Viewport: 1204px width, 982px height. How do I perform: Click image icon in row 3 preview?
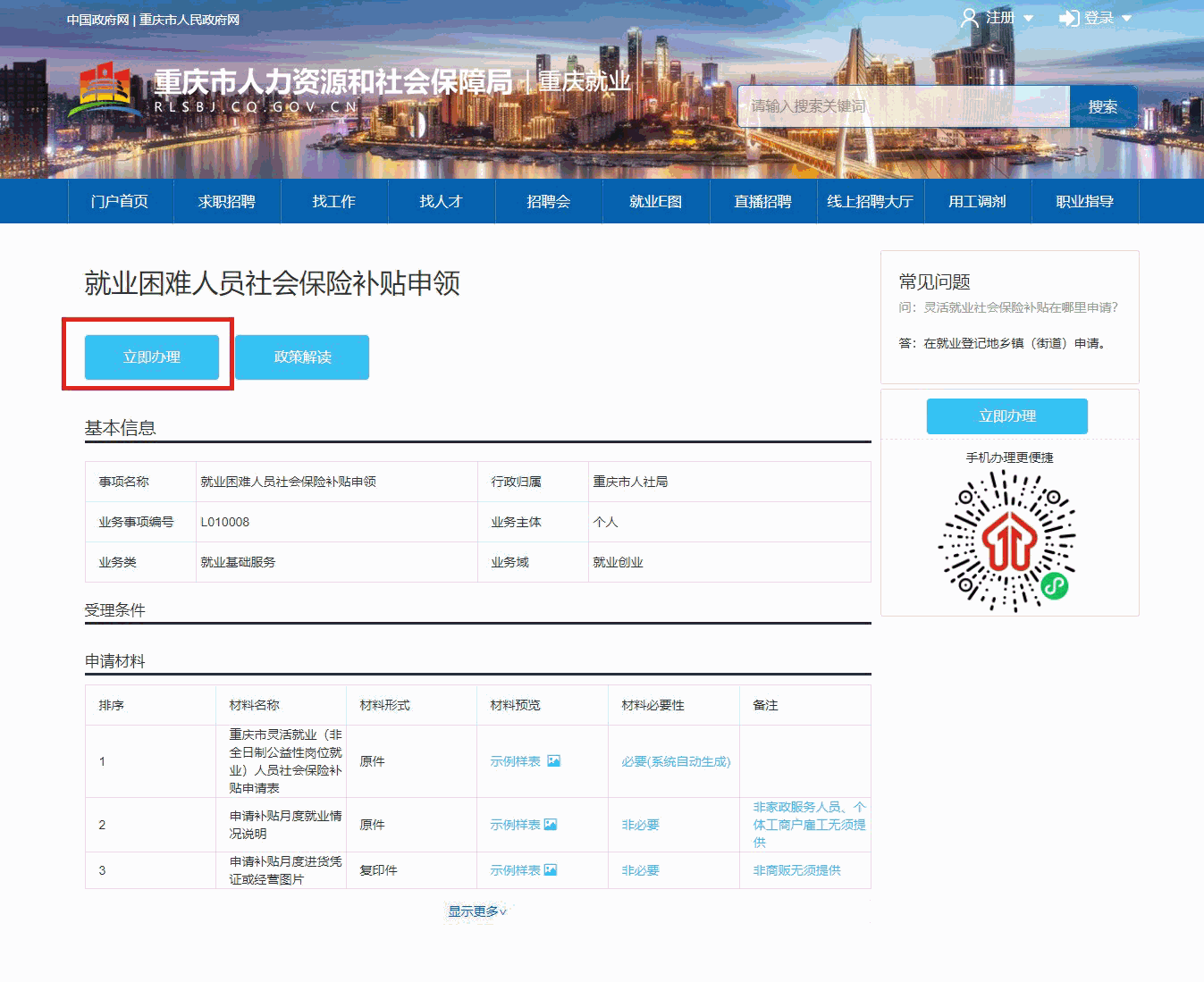click(x=551, y=870)
